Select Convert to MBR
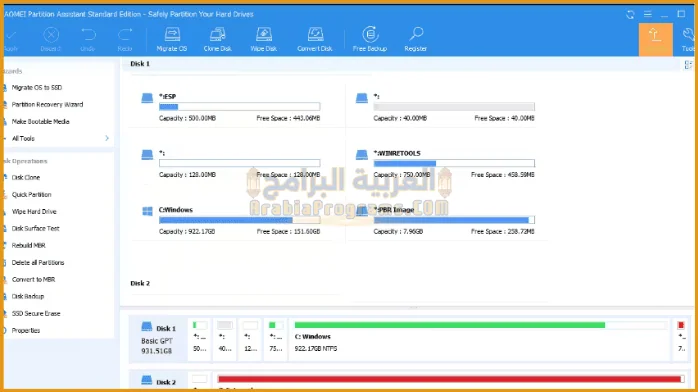 (33, 279)
